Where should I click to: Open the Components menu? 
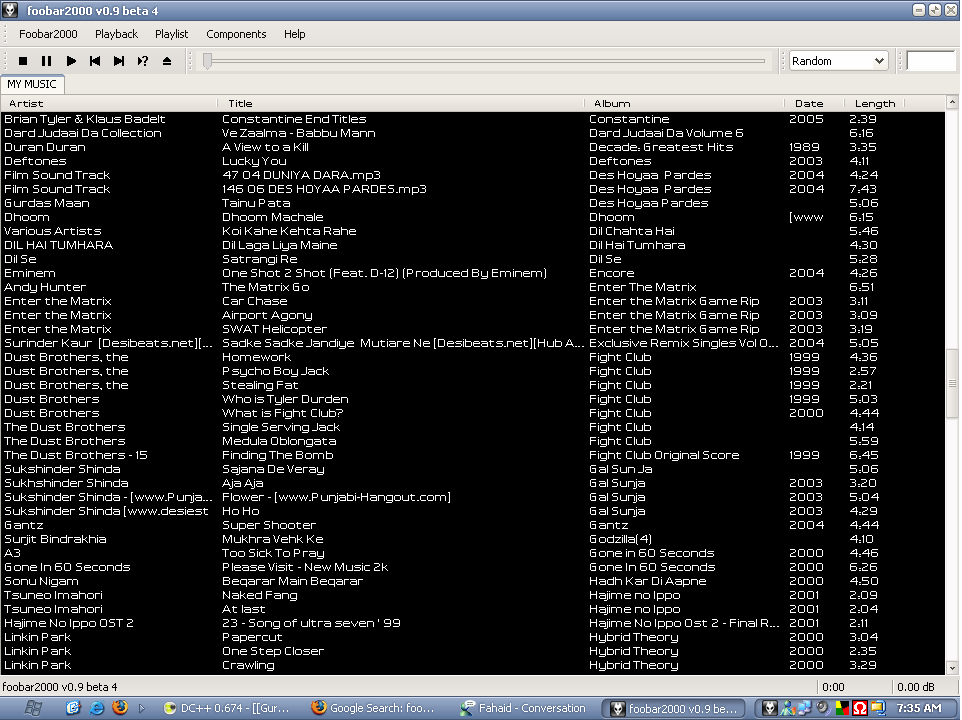coord(236,34)
